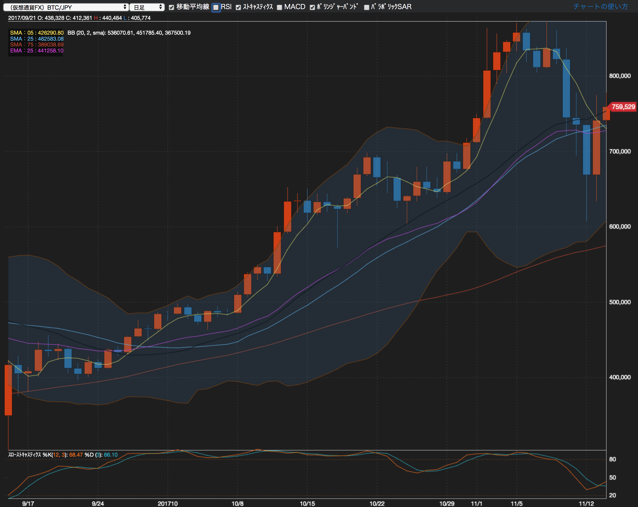Toggle the ストキャスティクス stochastics checkbox
This screenshot has width=638, height=507.
[x=238, y=7]
